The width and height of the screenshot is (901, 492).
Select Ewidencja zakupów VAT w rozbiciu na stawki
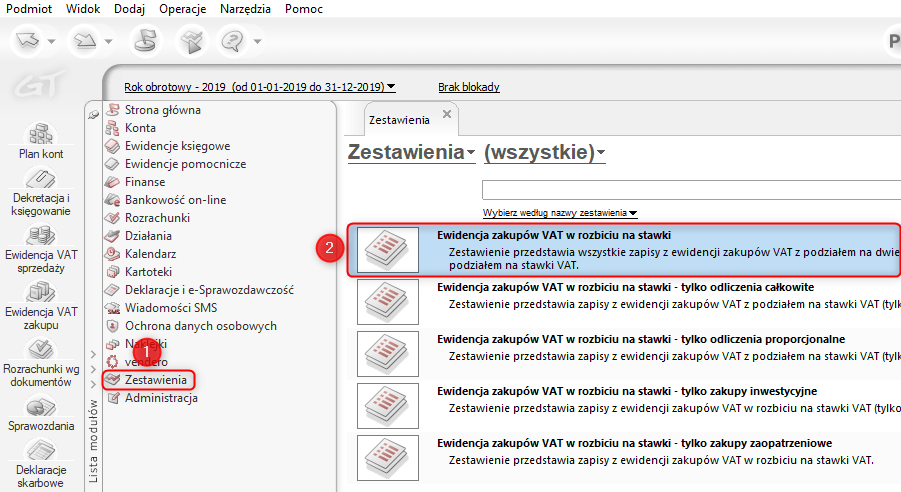(624, 251)
